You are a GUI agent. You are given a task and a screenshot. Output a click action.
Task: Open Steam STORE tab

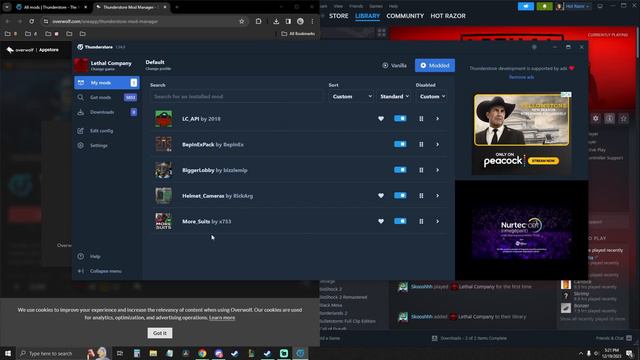339,16
